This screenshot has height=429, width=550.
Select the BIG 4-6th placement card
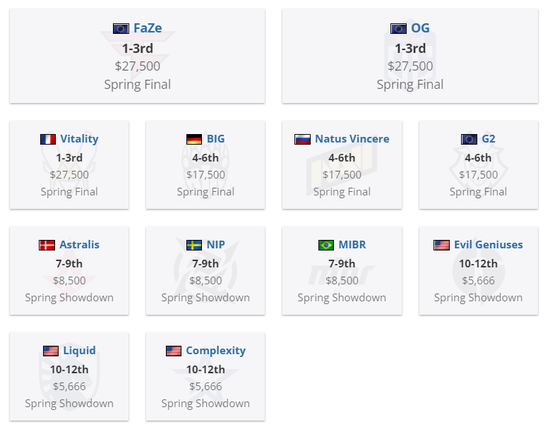coord(206,165)
